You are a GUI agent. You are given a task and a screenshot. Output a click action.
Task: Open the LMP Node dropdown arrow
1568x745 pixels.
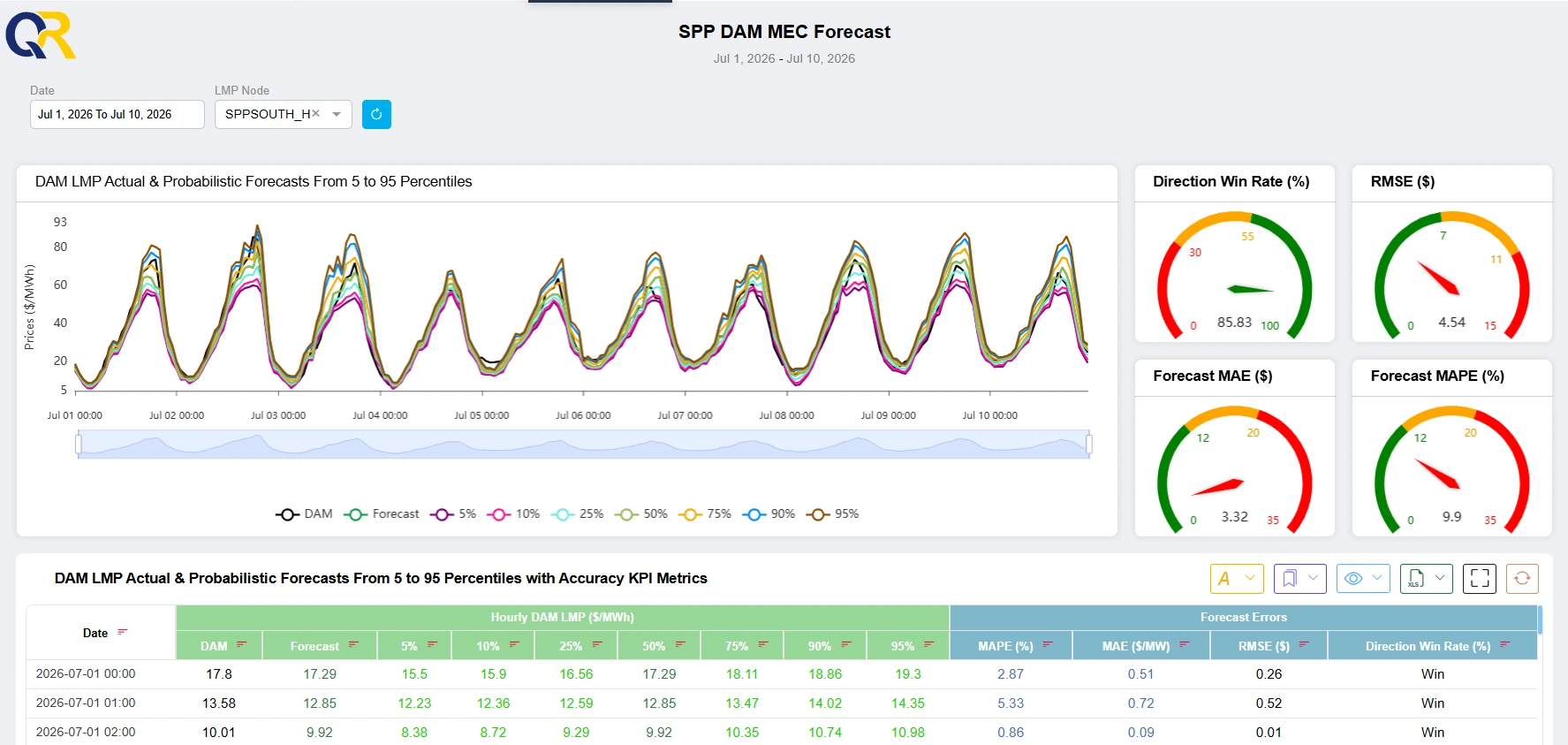(x=337, y=114)
